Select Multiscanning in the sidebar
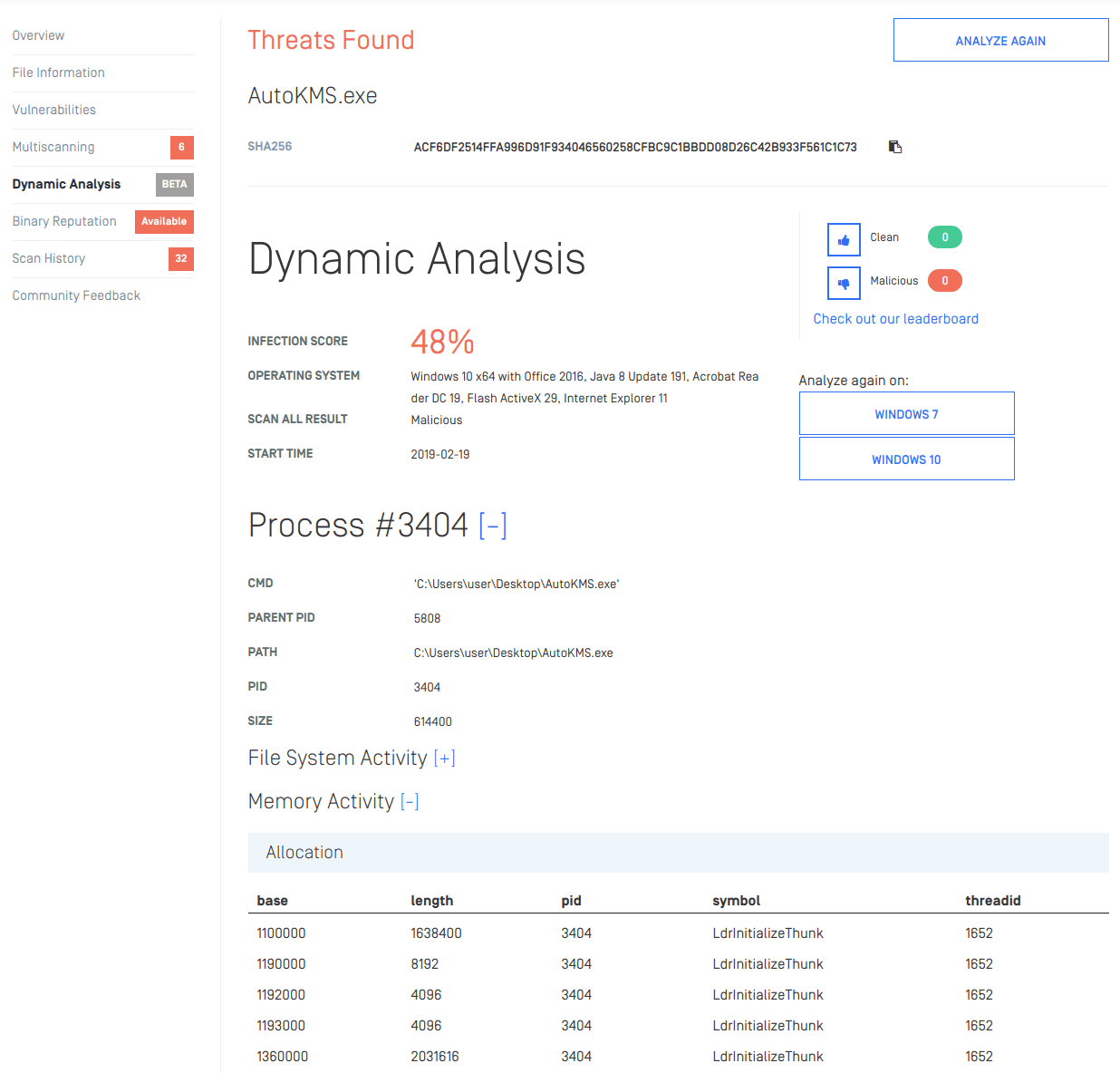The image size is (1120, 1073). [x=53, y=147]
